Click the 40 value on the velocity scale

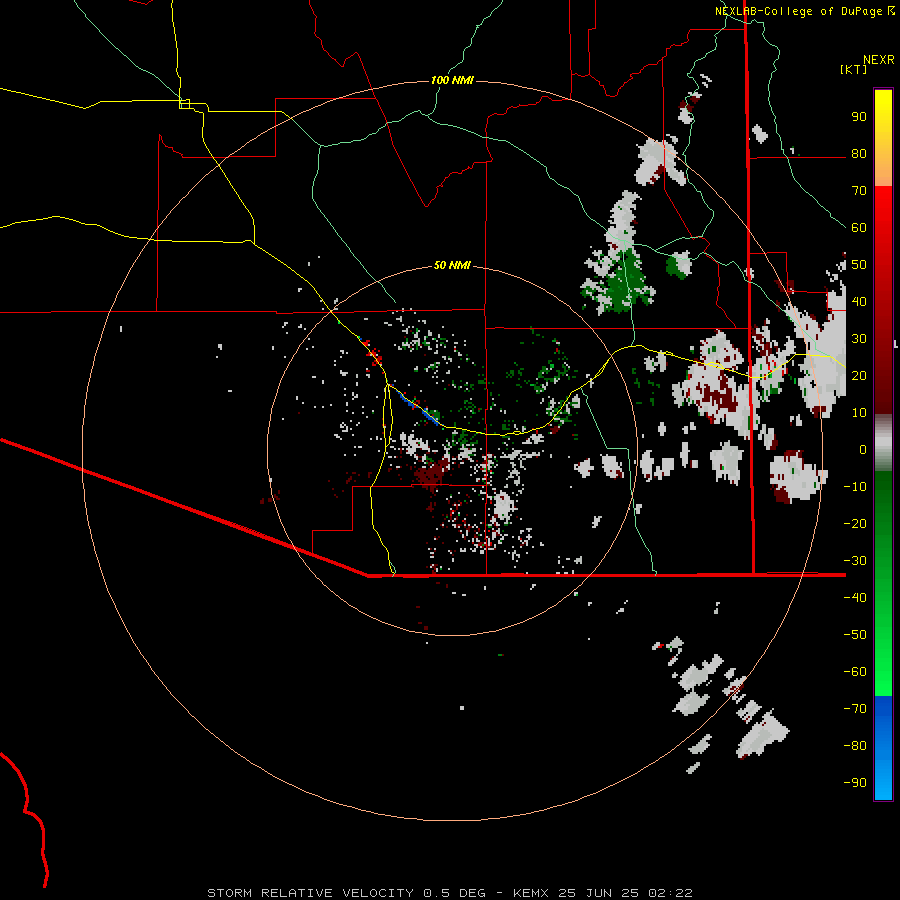pos(859,301)
